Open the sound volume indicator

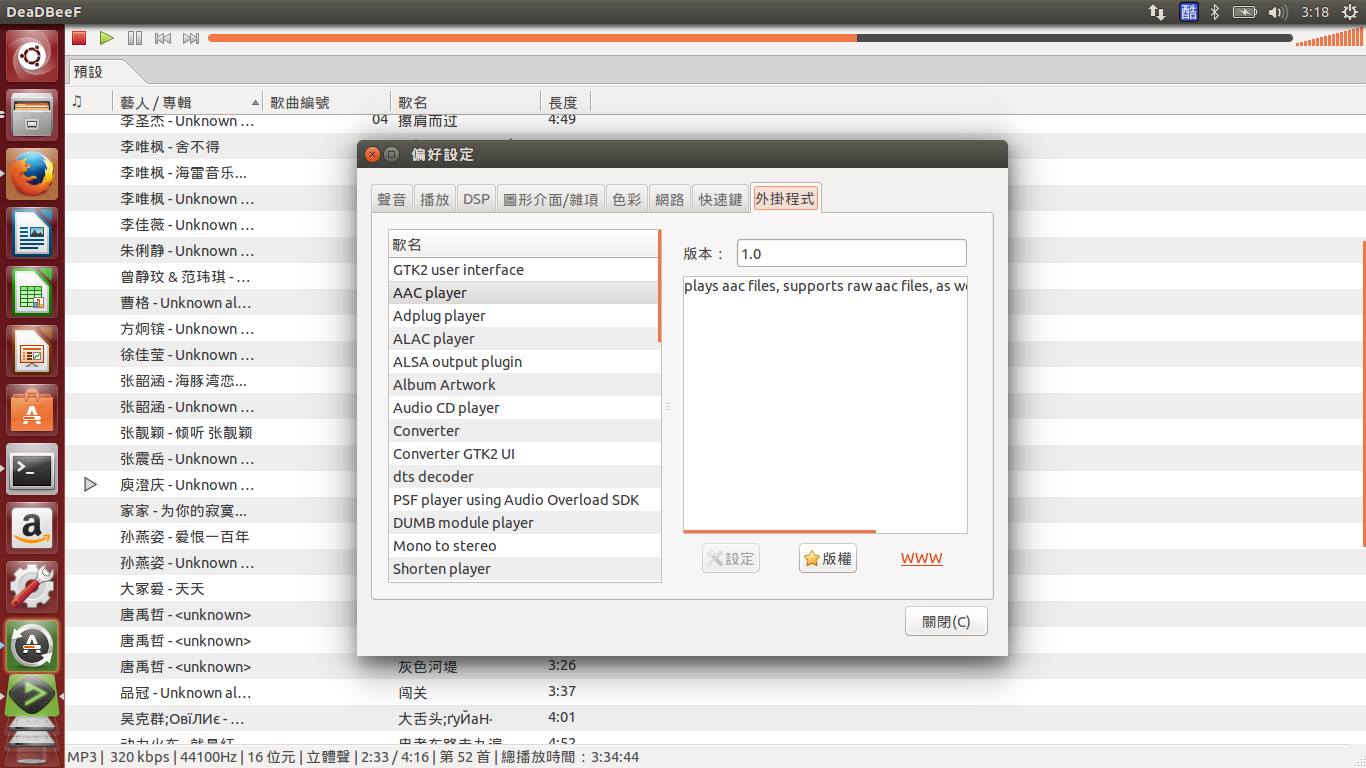tap(1277, 12)
